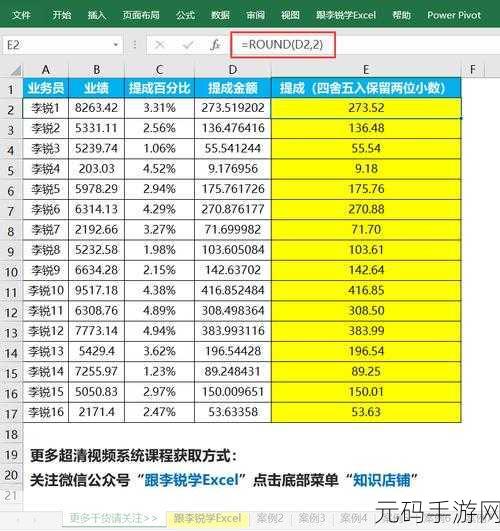
Task: Cancel the formula entry with the X icon
Action: (x=159, y=45)
